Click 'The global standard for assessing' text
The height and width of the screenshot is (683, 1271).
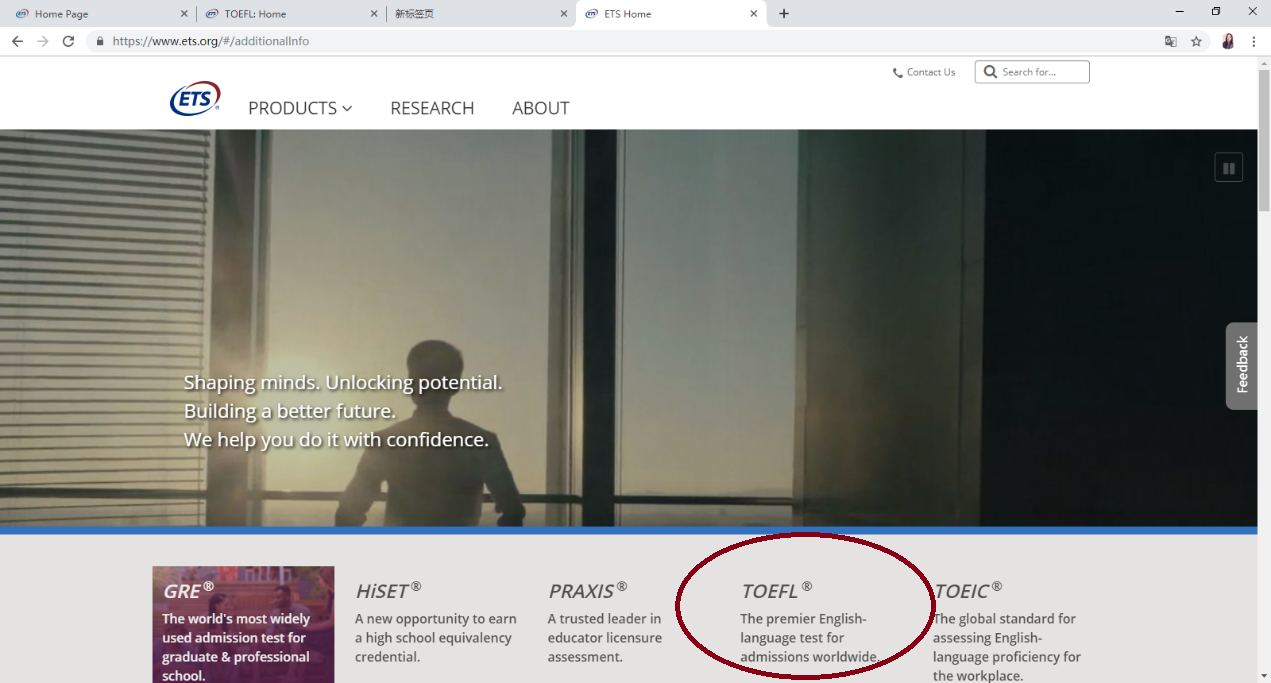1007,647
